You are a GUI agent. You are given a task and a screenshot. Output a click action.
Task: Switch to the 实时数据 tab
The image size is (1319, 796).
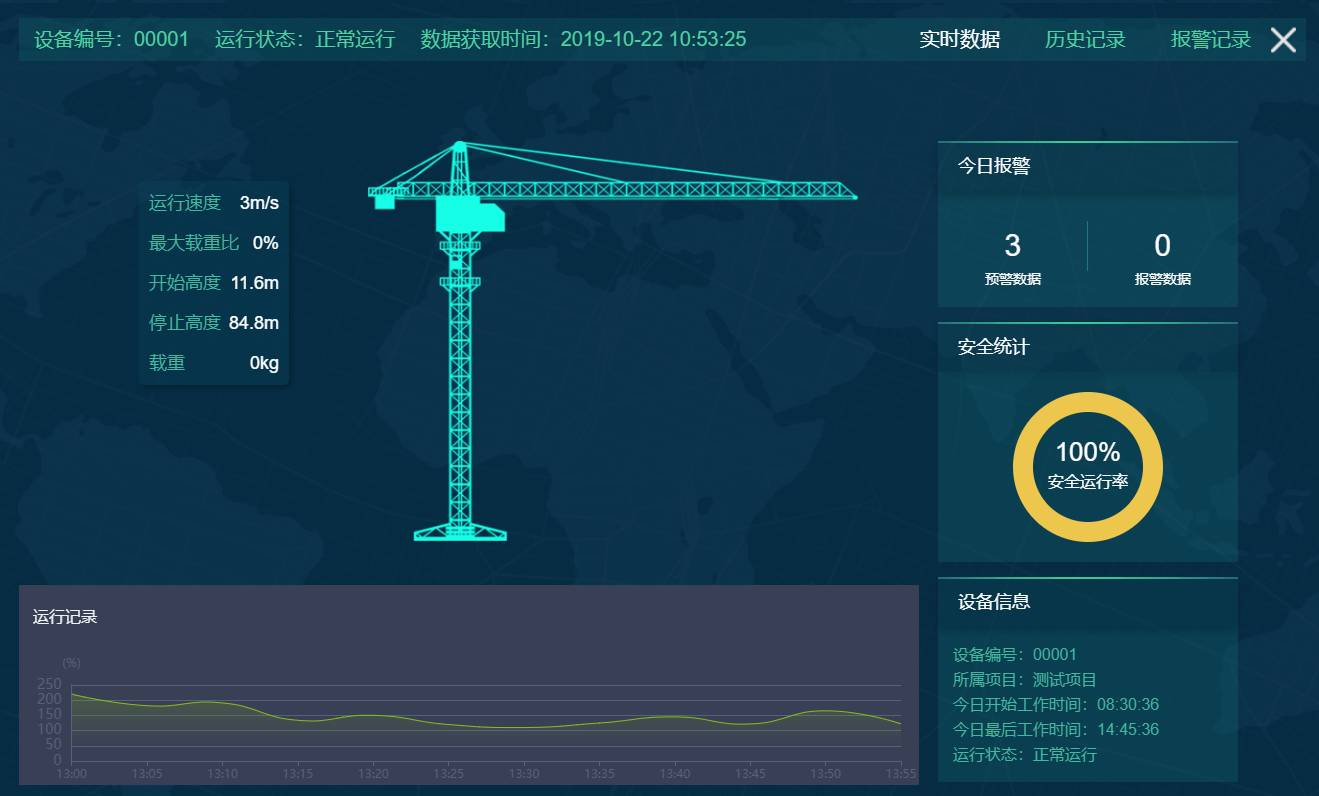959,40
